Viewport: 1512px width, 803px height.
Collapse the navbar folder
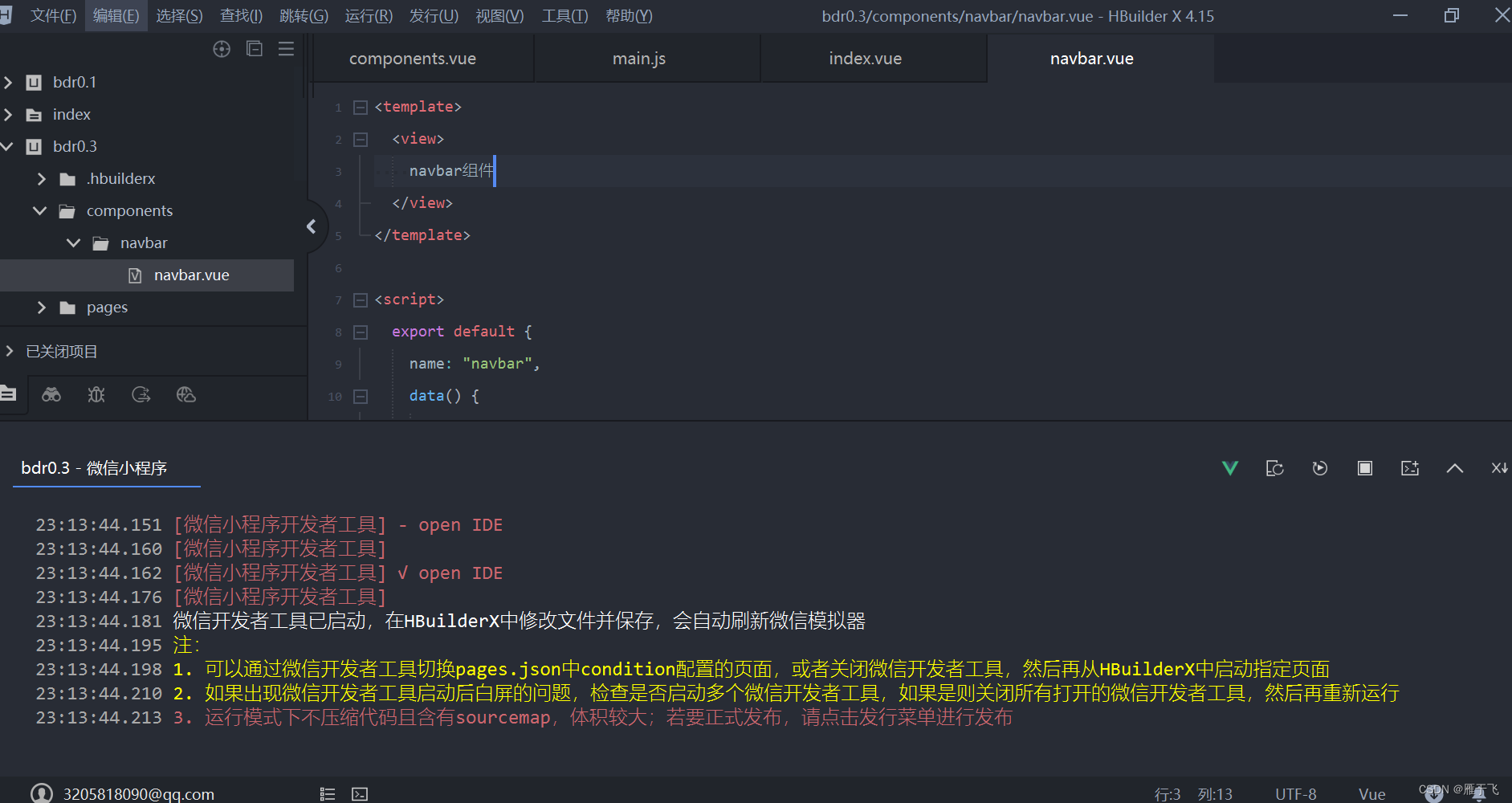(74, 243)
